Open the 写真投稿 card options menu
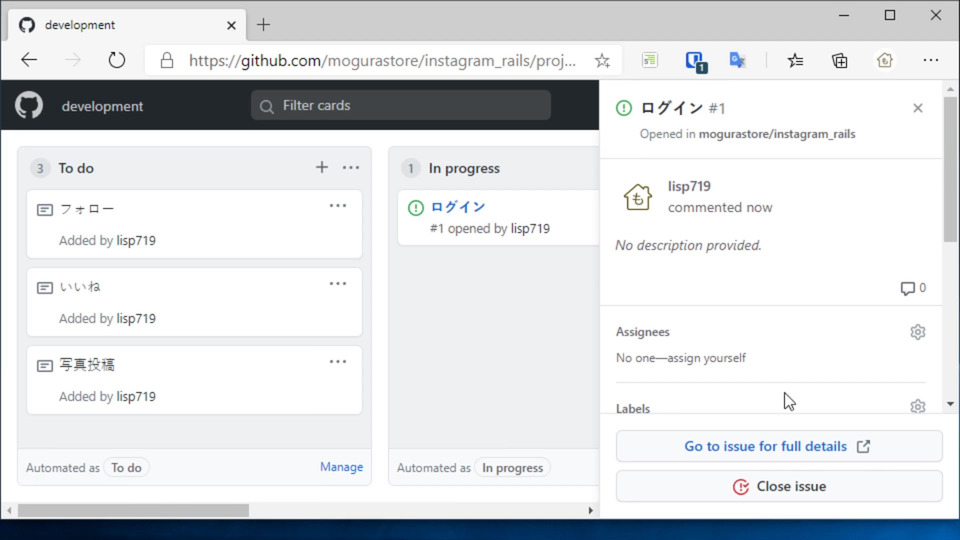960x540 pixels. (338, 362)
